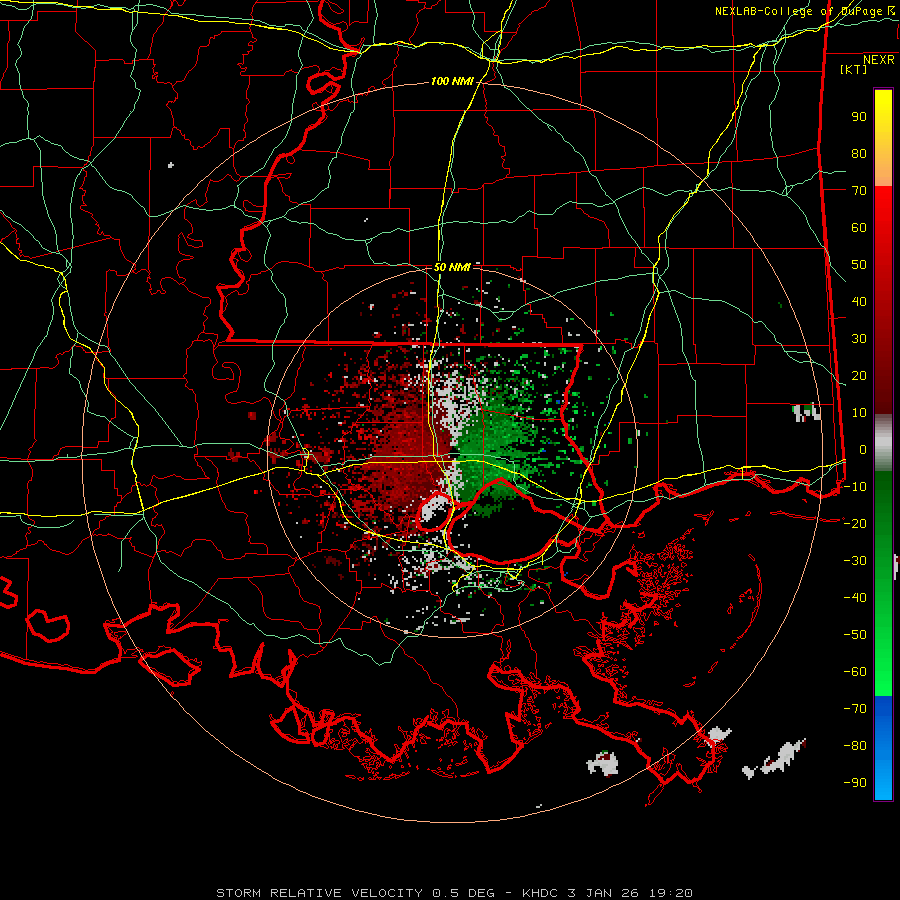
Task: Select the 10 value on velocity scale
Action: coord(859,413)
